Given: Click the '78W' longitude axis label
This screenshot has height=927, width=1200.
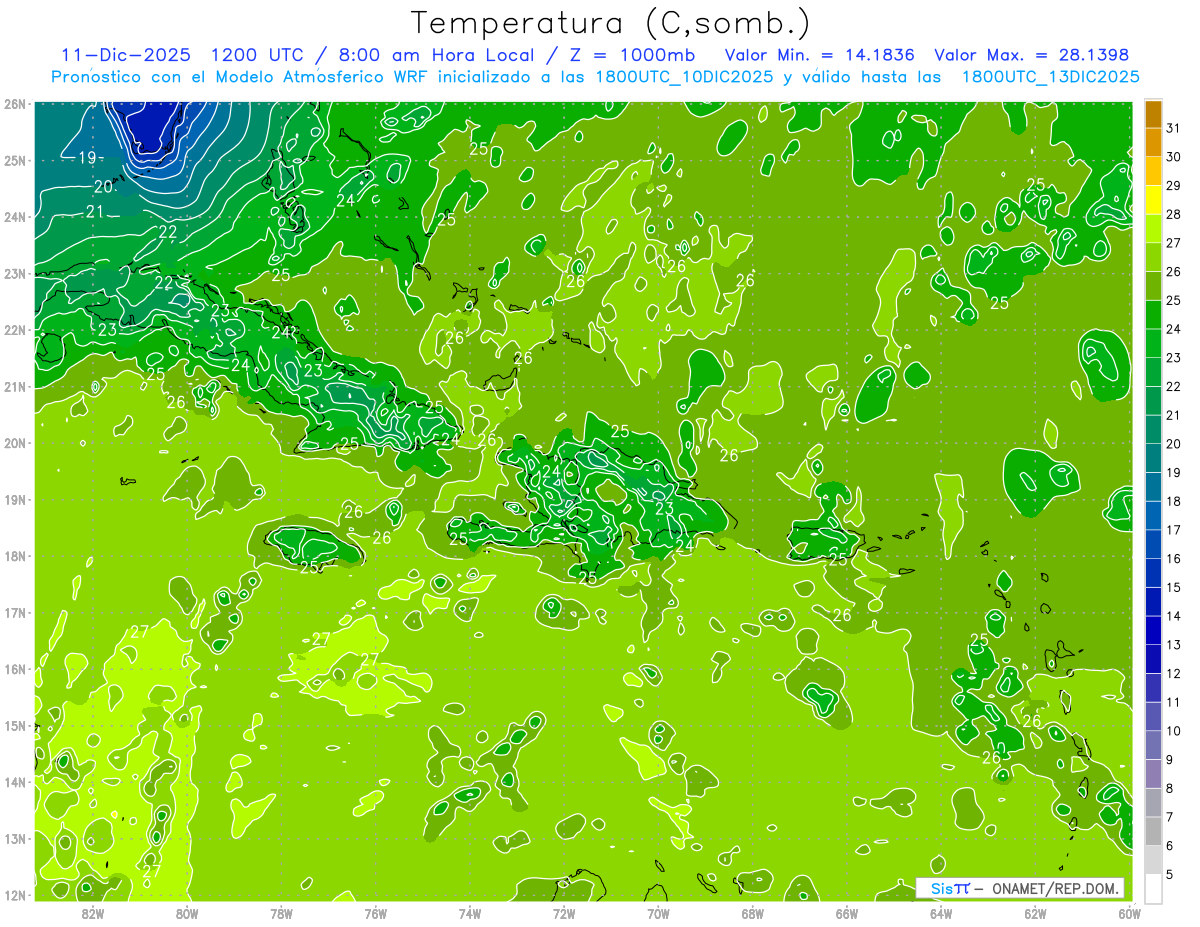Looking at the screenshot, I should 281,913.
